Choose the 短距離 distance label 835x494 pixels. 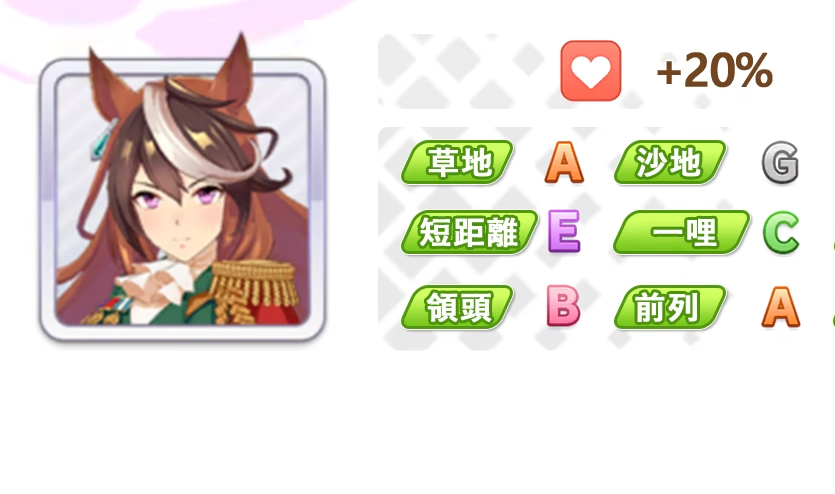(x=470, y=232)
